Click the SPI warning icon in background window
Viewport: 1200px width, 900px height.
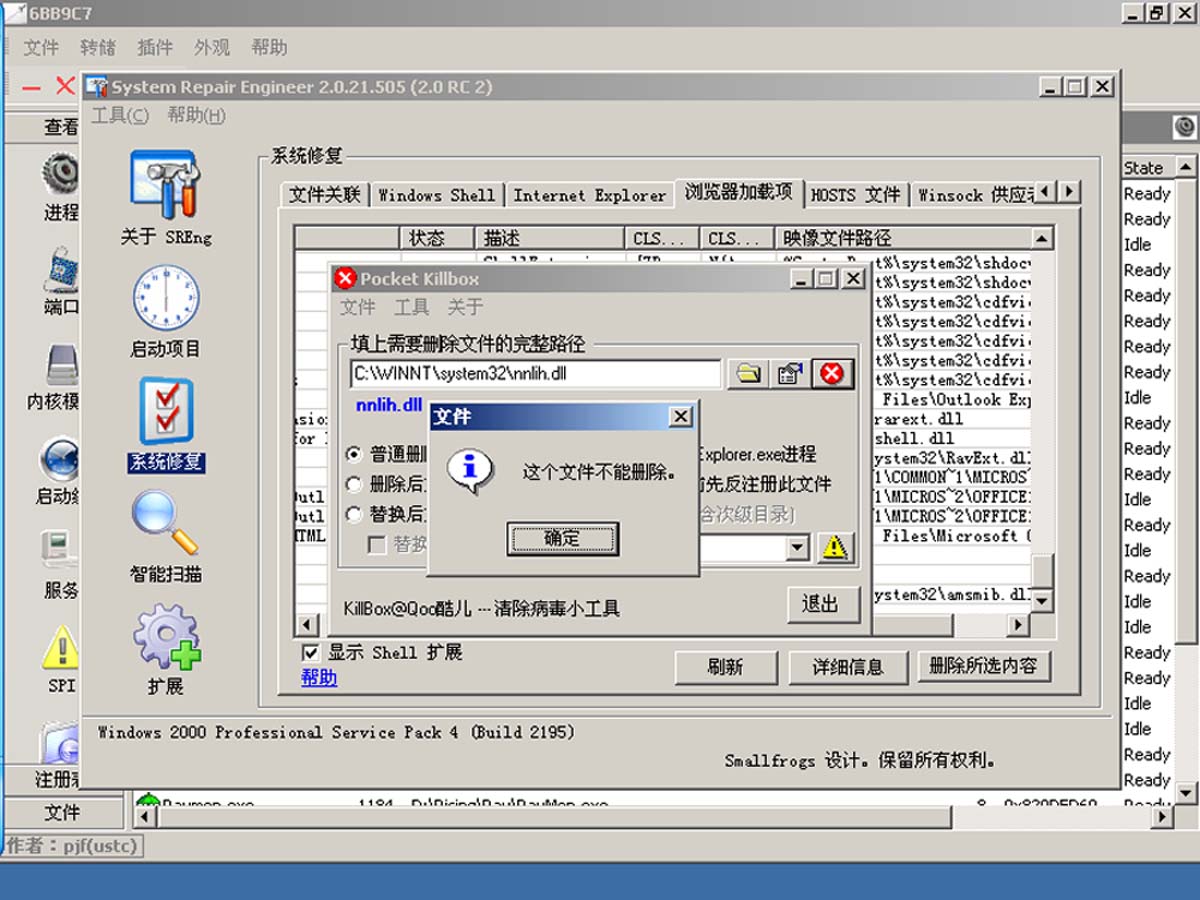(61, 648)
